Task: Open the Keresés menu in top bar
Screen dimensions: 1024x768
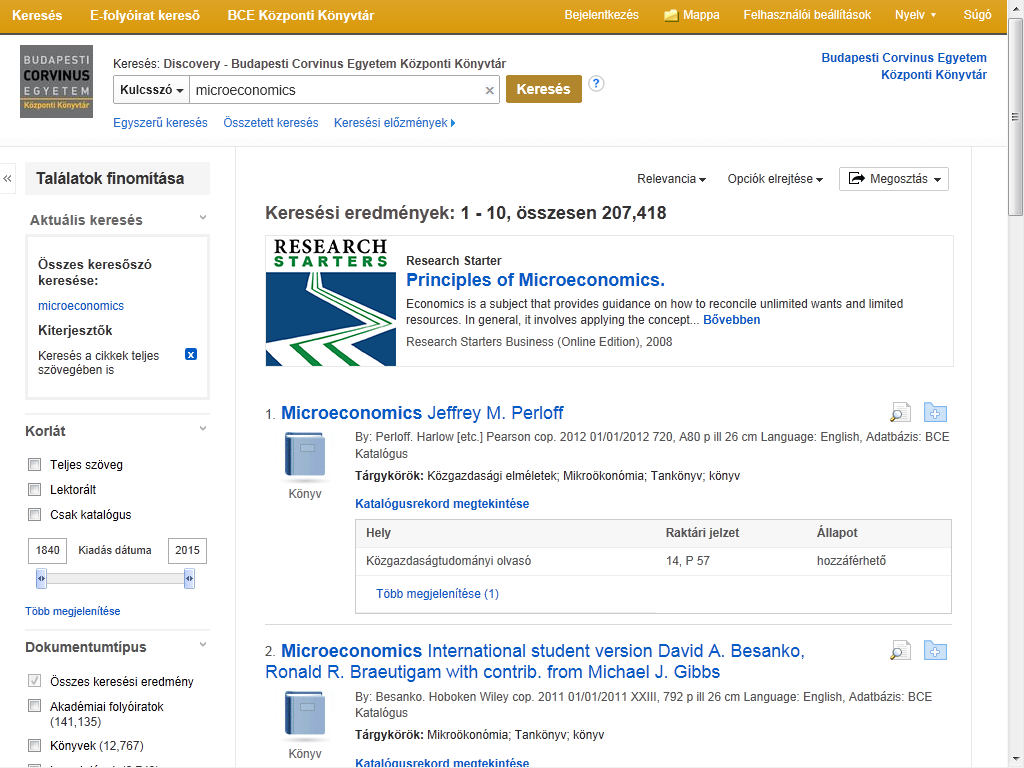Action: coord(37,15)
